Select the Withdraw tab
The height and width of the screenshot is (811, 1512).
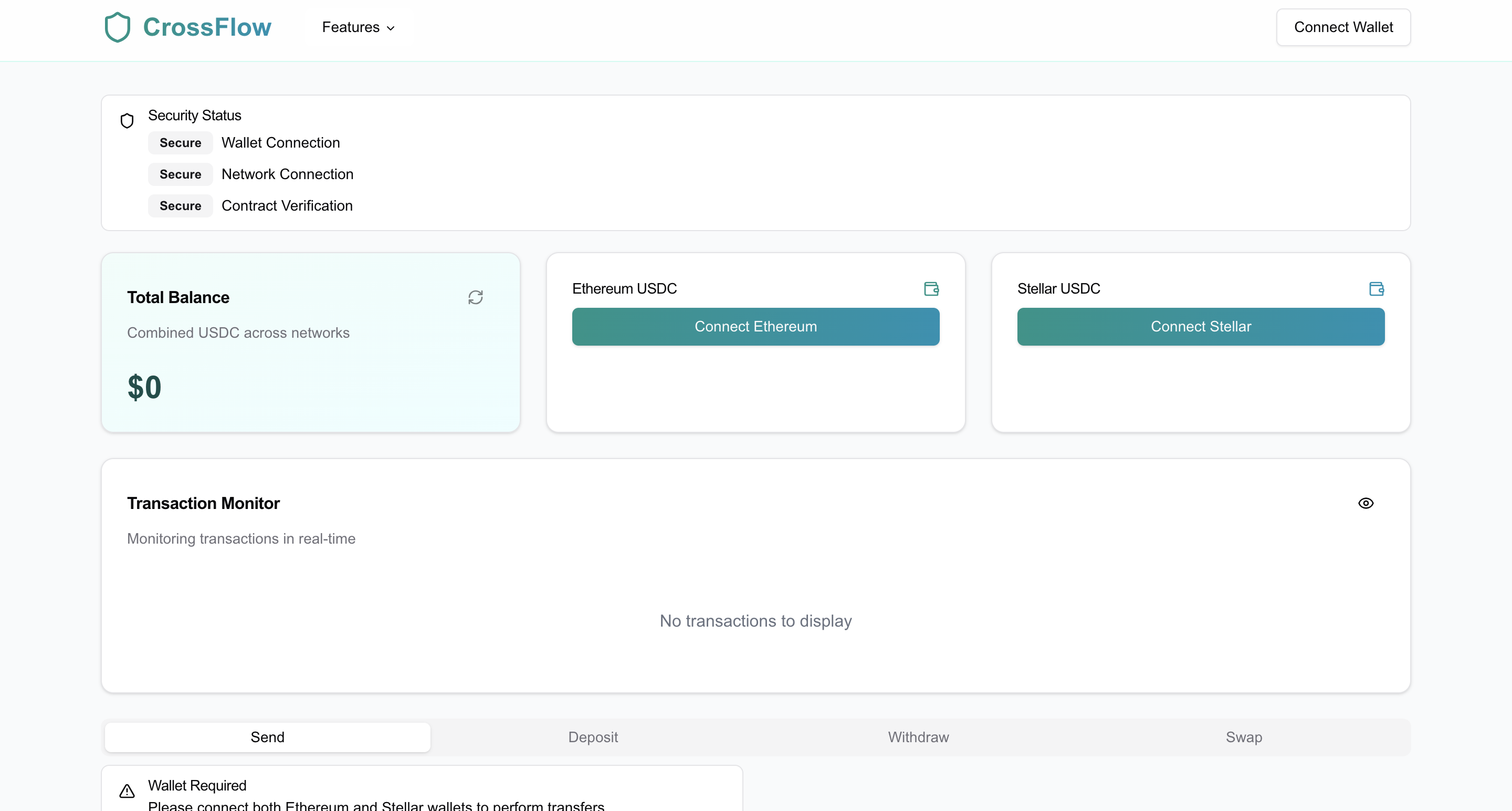click(918, 737)
